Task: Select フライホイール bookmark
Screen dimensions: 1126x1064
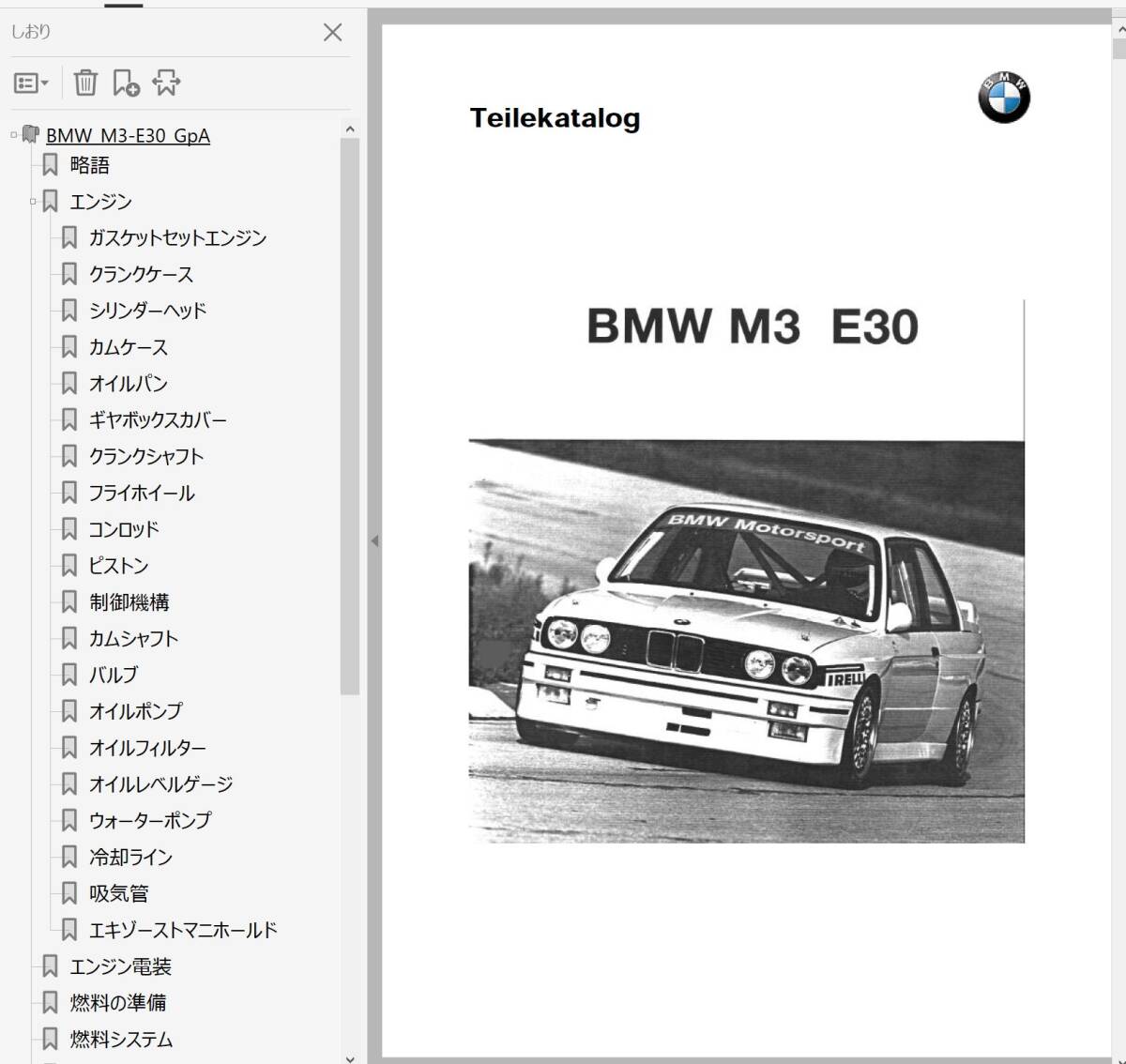Action: [142, 494]
